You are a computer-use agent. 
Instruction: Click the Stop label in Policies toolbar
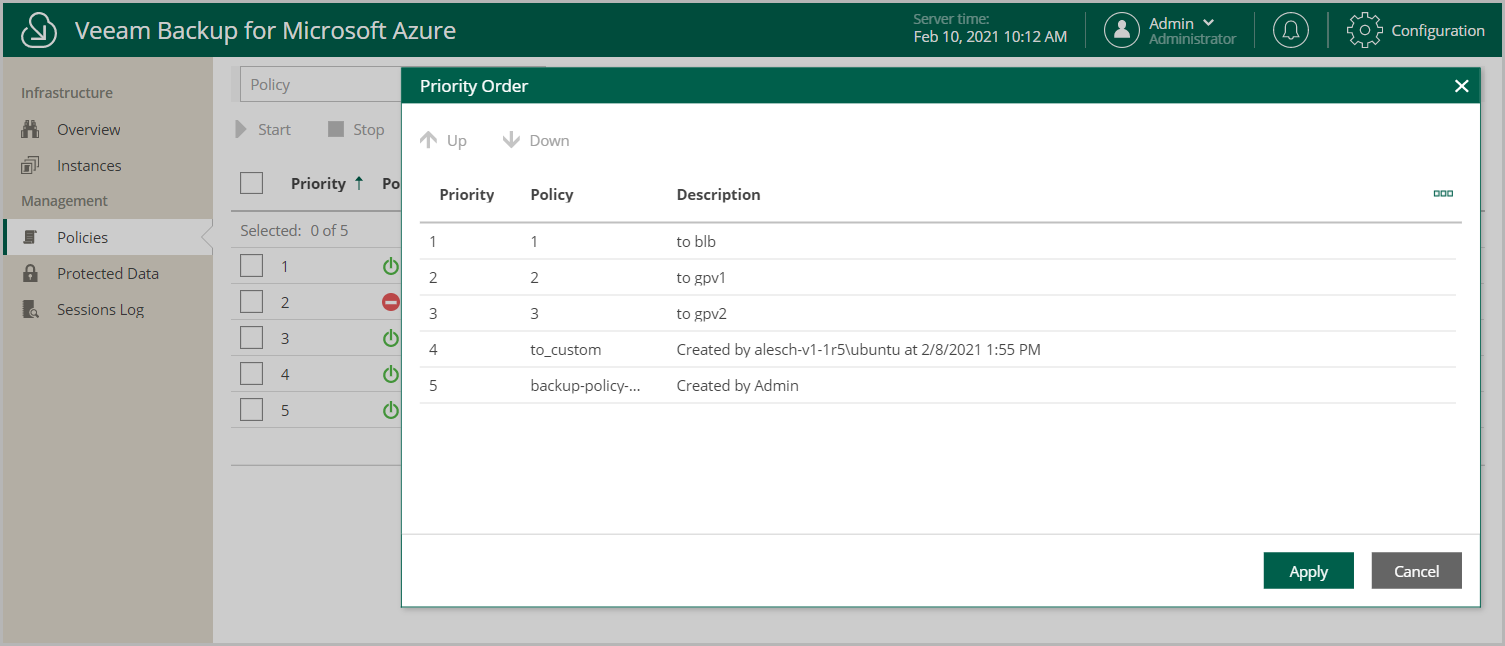tap(368, 130)
